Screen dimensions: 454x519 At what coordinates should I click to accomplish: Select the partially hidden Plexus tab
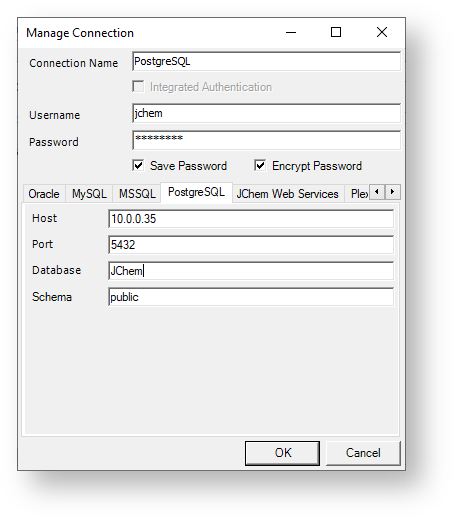point(358,194)
